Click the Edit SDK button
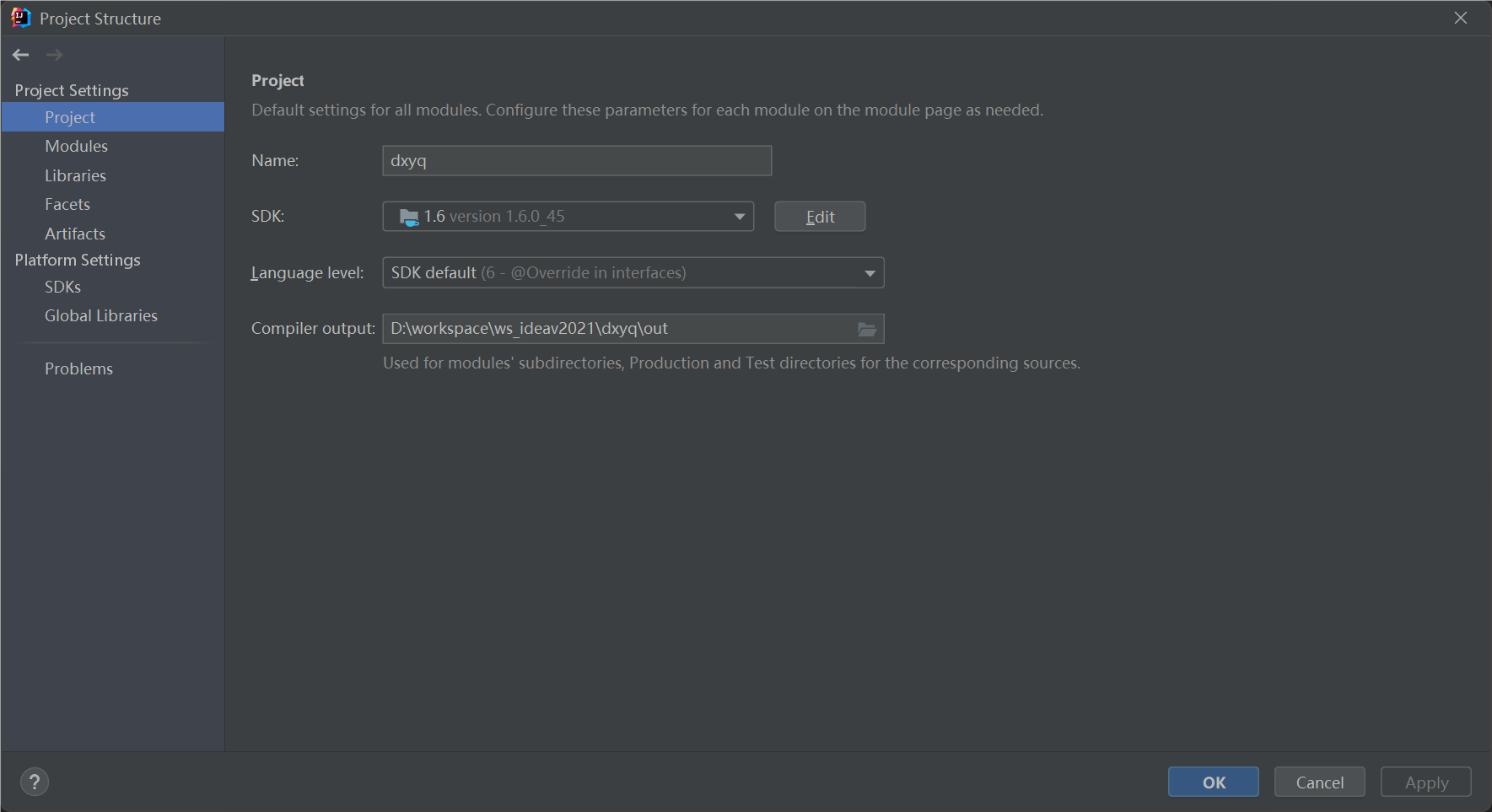1492x812 pixels. pyautogui.click(x=820, y=217)
